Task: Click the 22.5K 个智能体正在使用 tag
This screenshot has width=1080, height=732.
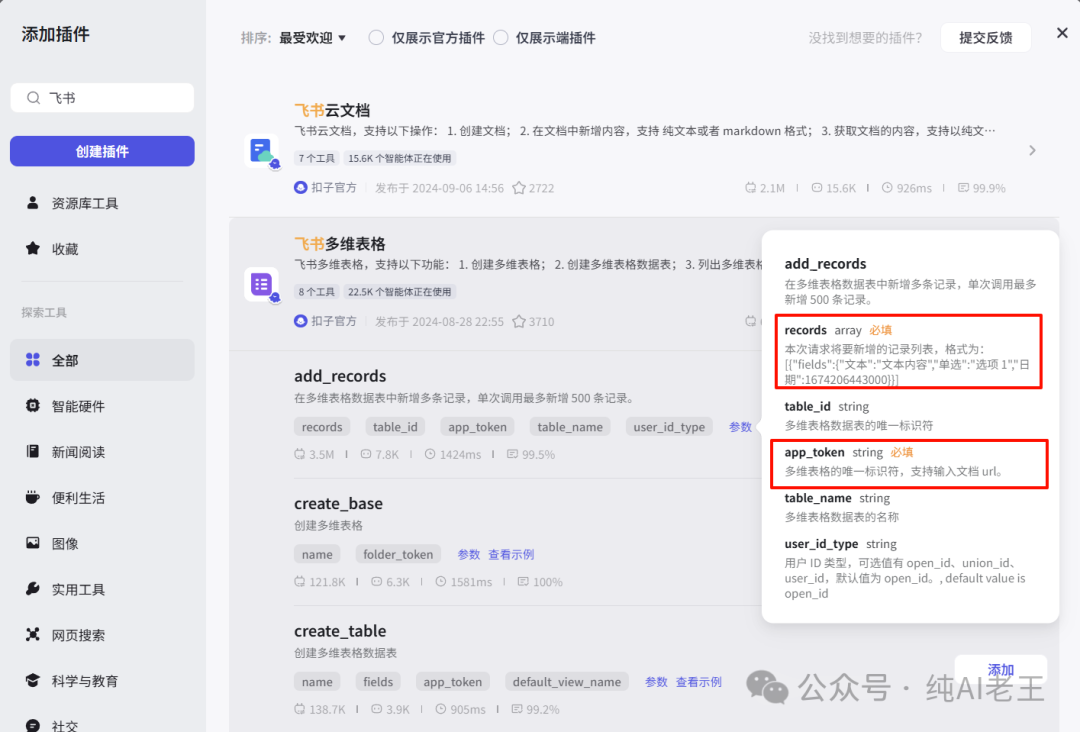Action: click(399, 292)
